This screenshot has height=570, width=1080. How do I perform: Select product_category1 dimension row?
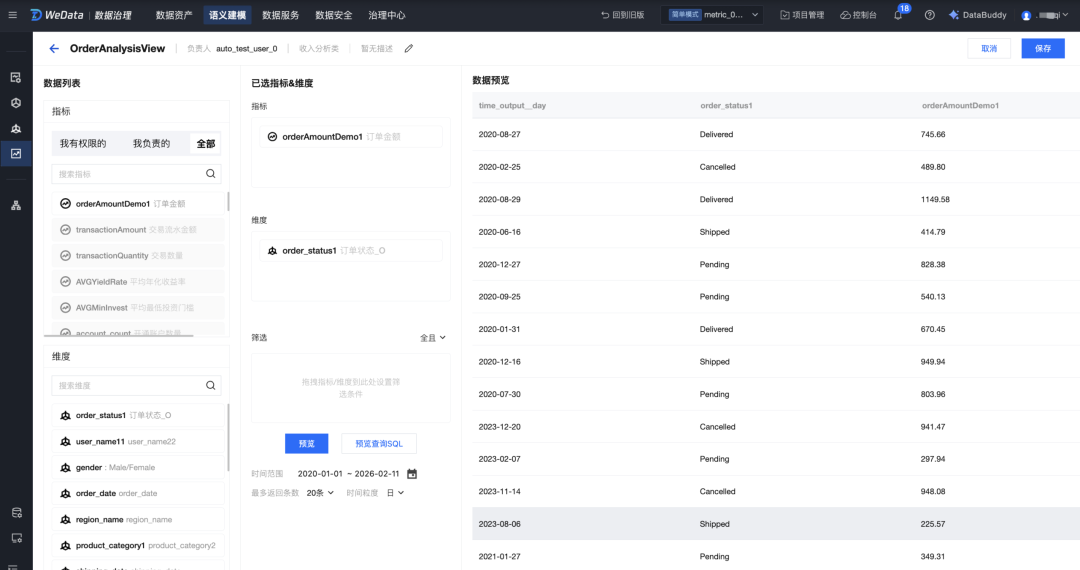click(138, 545)
